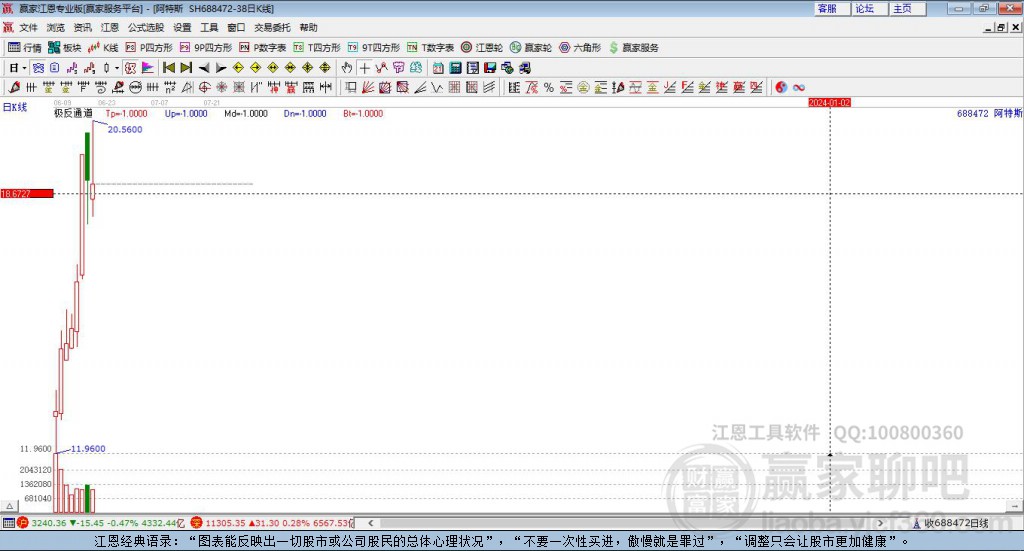Open the 江恩 menu
This screenshot has height=551, width=1024.
click(110, 27)
